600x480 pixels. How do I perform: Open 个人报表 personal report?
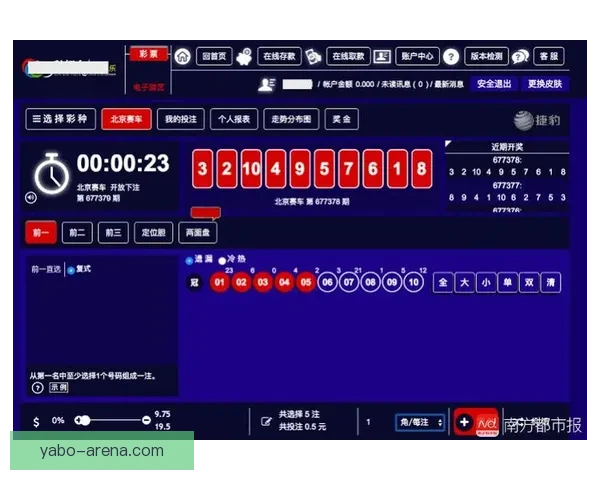pyautogui.click(x=234, y=119)
